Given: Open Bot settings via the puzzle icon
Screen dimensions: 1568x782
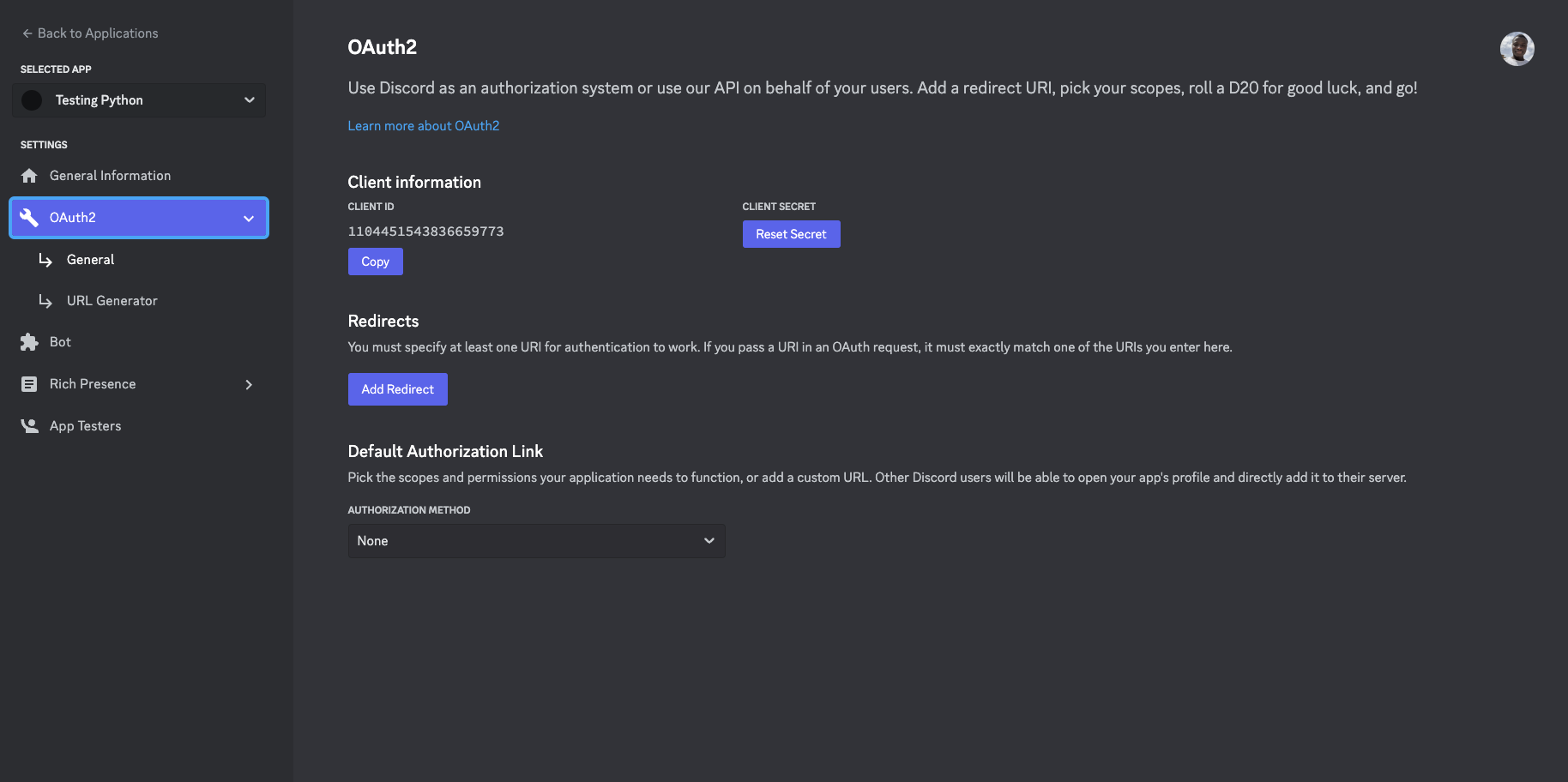Looking at the screenshot, I should point(29,341).
